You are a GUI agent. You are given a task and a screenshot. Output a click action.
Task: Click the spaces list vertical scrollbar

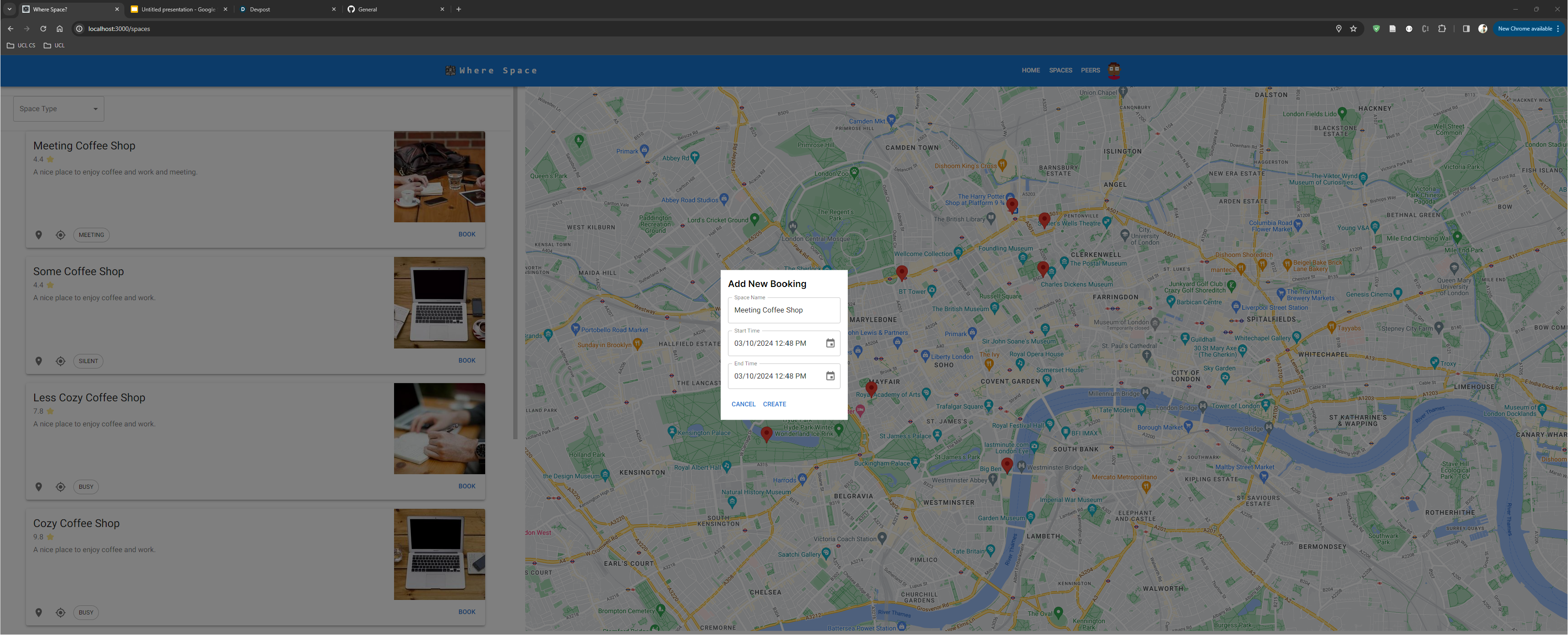click(x=515, y=262)
